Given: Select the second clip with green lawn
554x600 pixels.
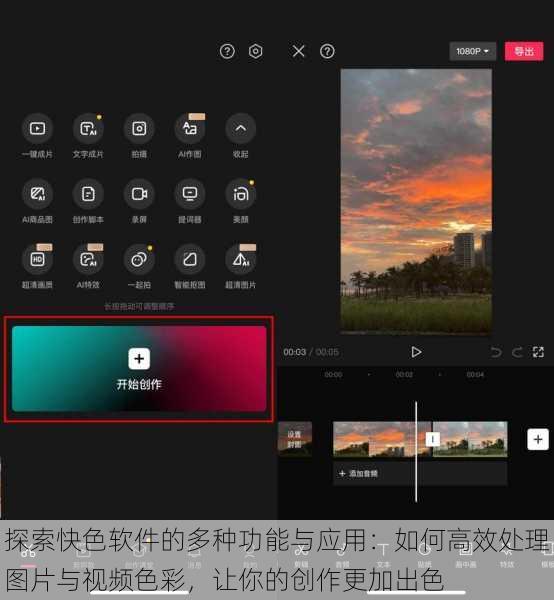Looking at the screenshot, I should tap(470, 439).
